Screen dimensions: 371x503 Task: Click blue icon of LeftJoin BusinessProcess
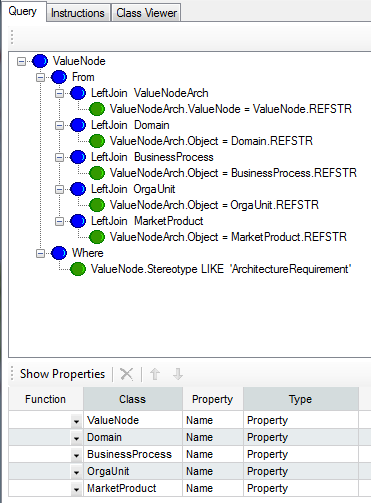click(78, 157)
